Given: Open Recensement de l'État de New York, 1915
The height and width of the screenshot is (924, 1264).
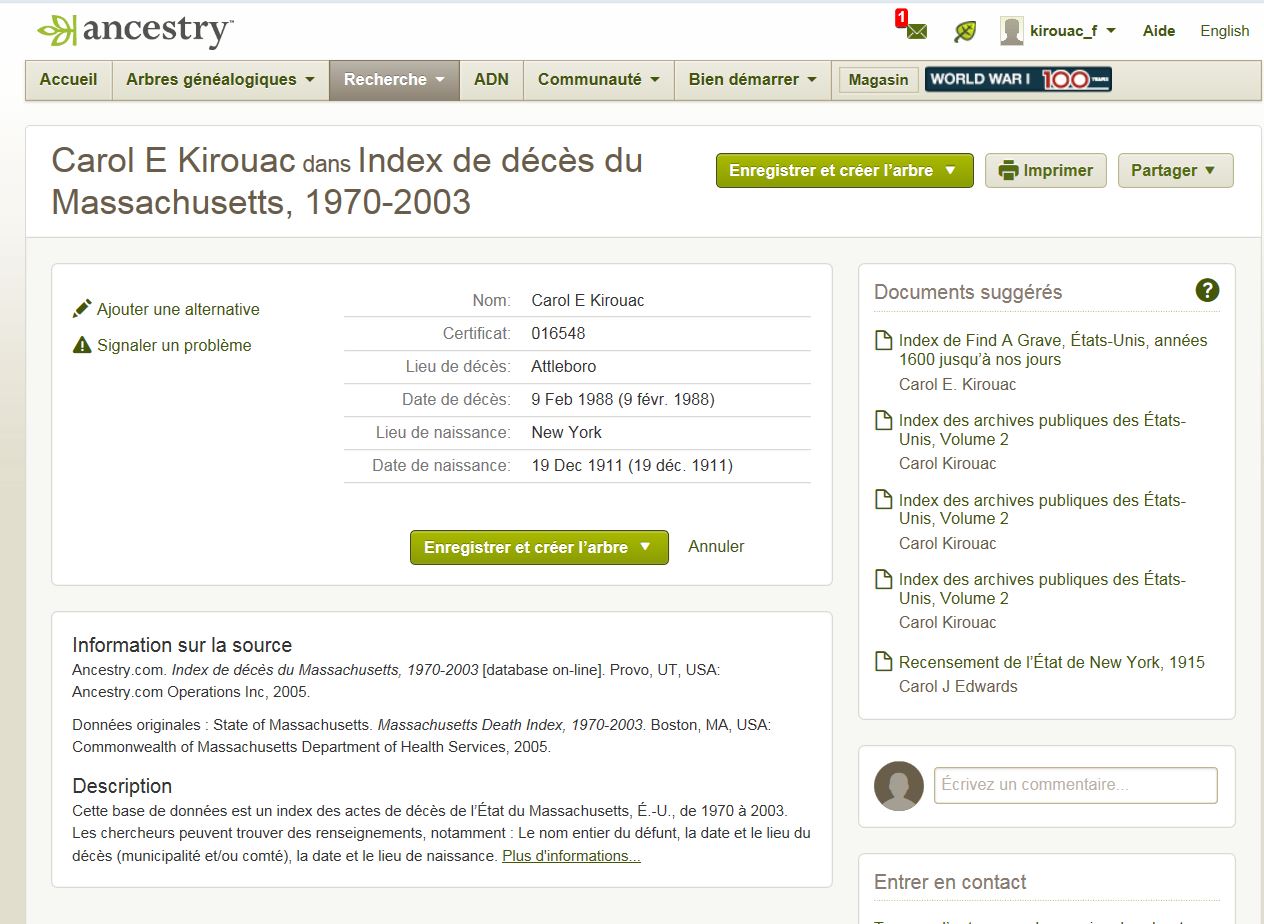Looking at the screenshot, I should point(1052,662).
